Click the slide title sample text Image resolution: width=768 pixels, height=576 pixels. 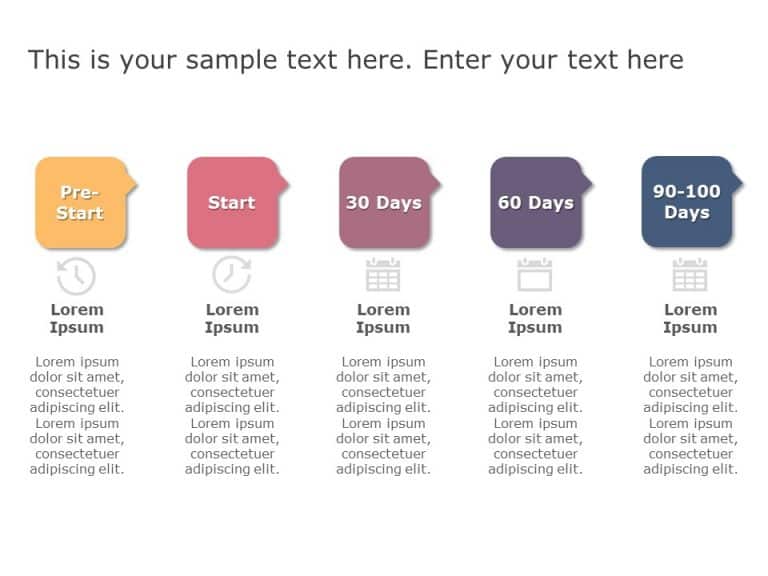[356, 60]
